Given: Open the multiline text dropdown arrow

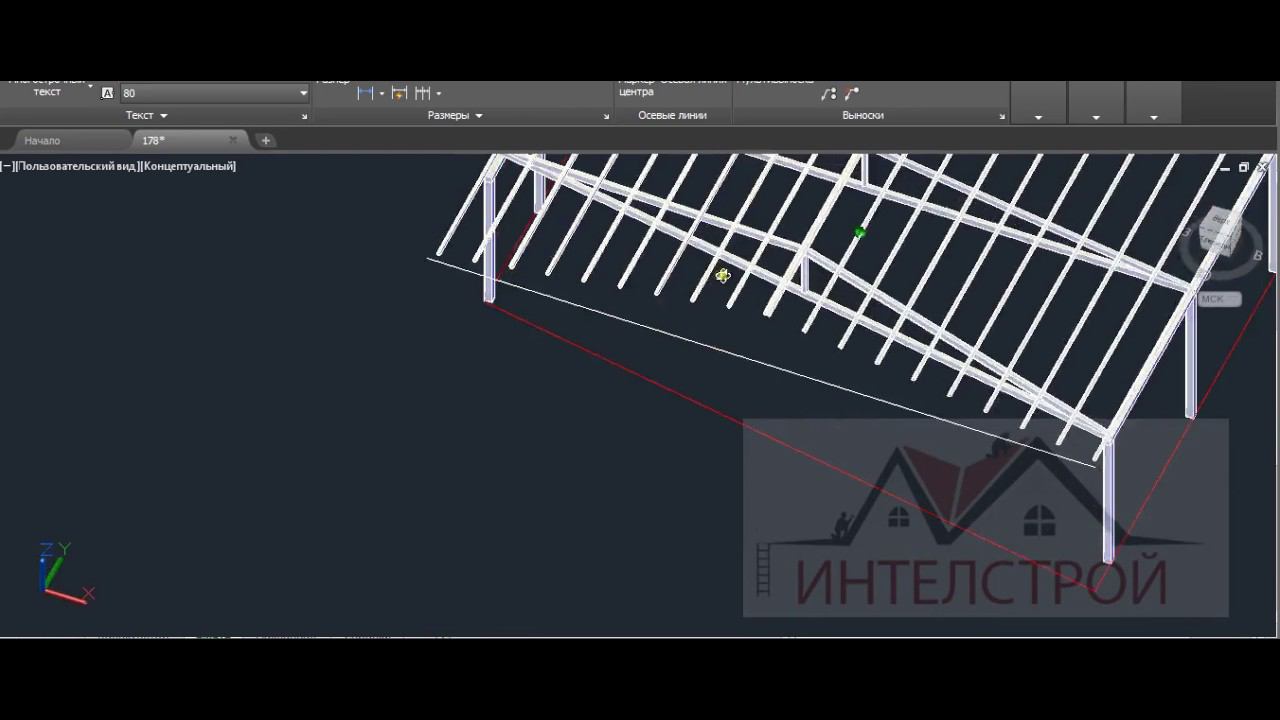Looking at the screenshot, I should coord(90,88).
